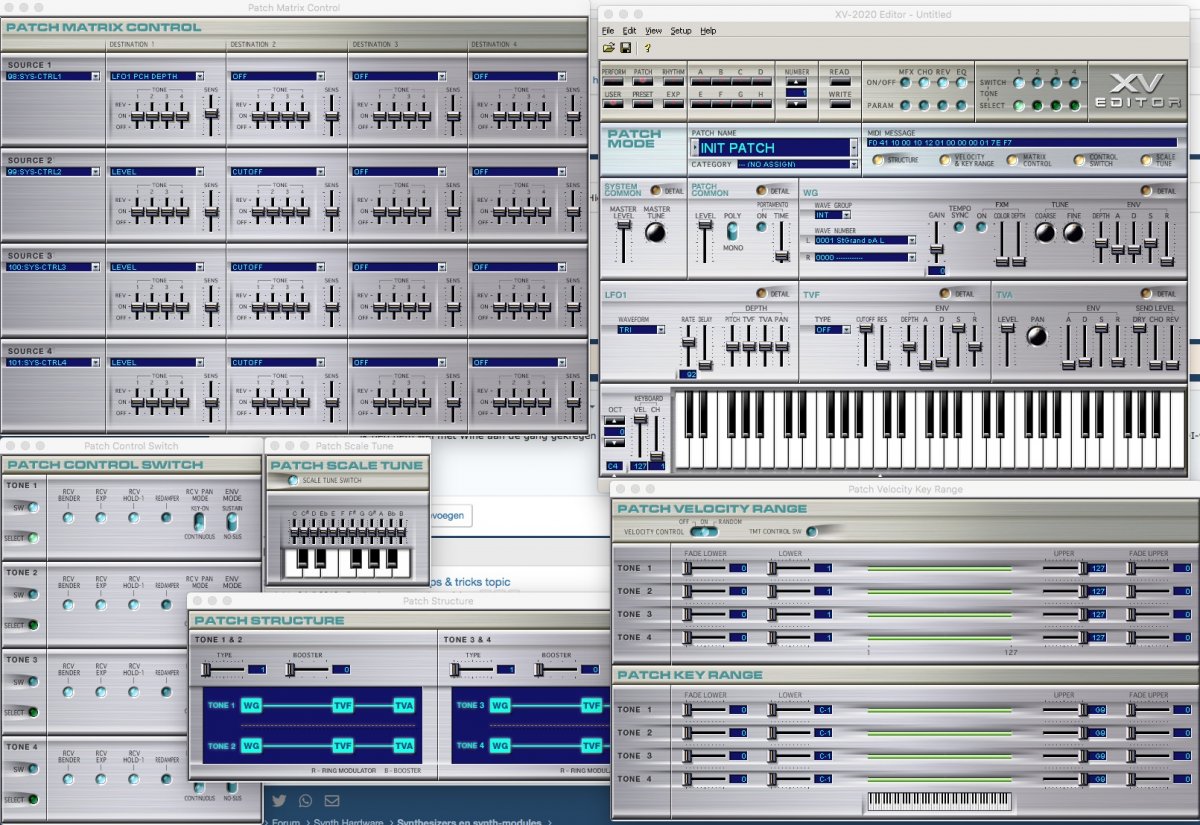This screenshot has height=825, width=1200.
Task: Click the LFO1 section DETAIL button
Action: tap(763, 294)
